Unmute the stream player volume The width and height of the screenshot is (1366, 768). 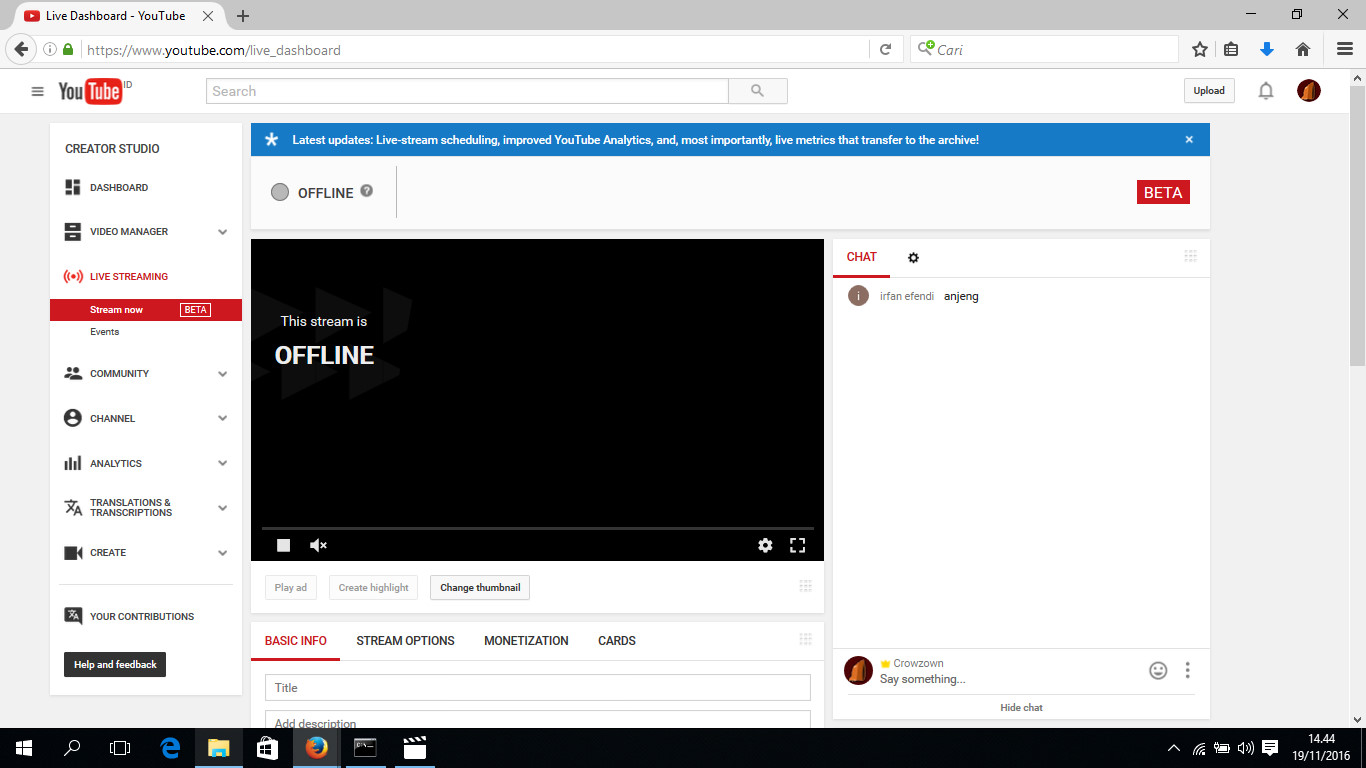click(x=318, y=545)
